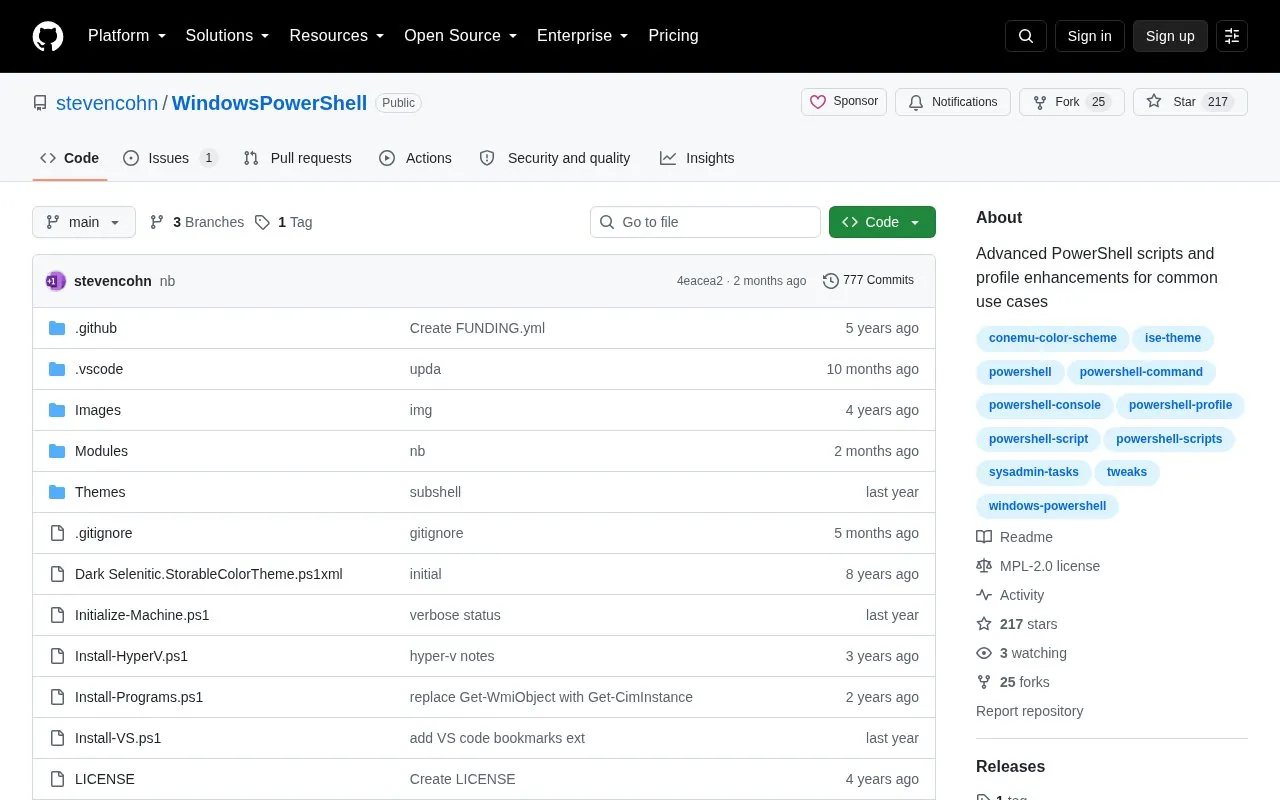The width and height of the screenshot is (1280, 800).
Task: Switch to the Actions tab
Action: click(416, 158)
